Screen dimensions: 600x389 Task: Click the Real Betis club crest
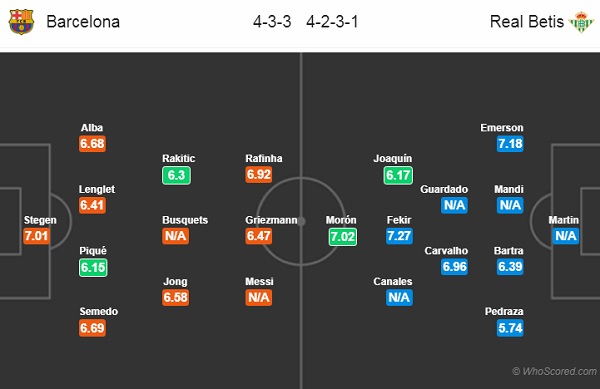click(581, 22)
